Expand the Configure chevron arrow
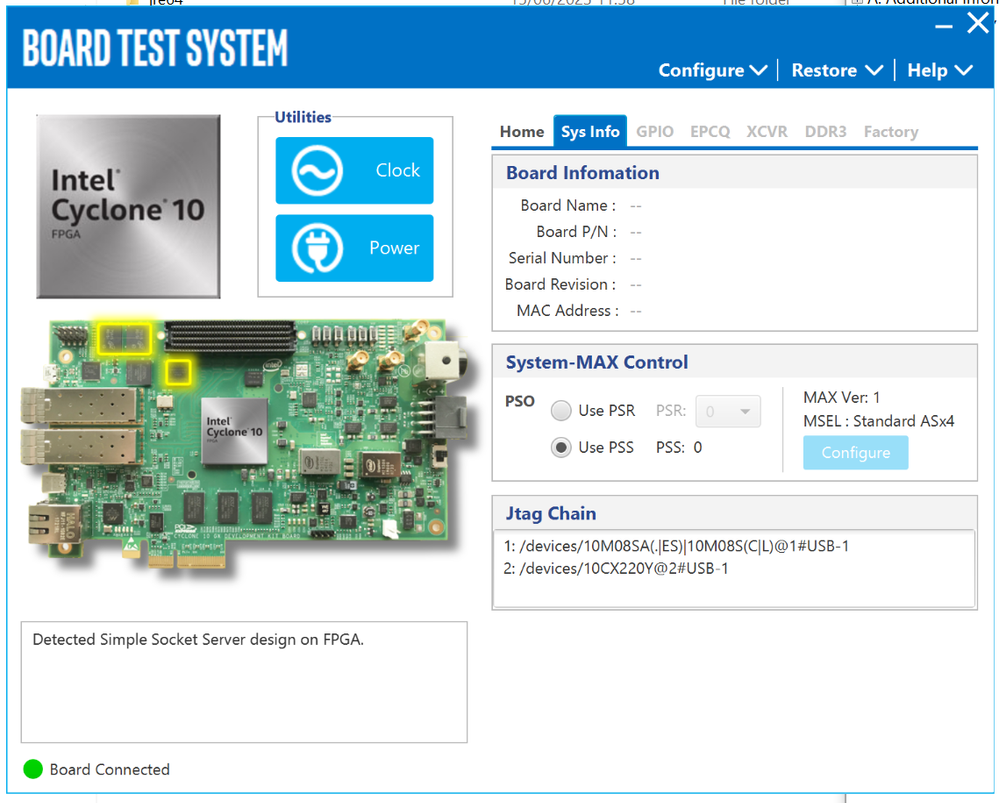This screenshot has width=999, height=803. (x=758, y=70)
